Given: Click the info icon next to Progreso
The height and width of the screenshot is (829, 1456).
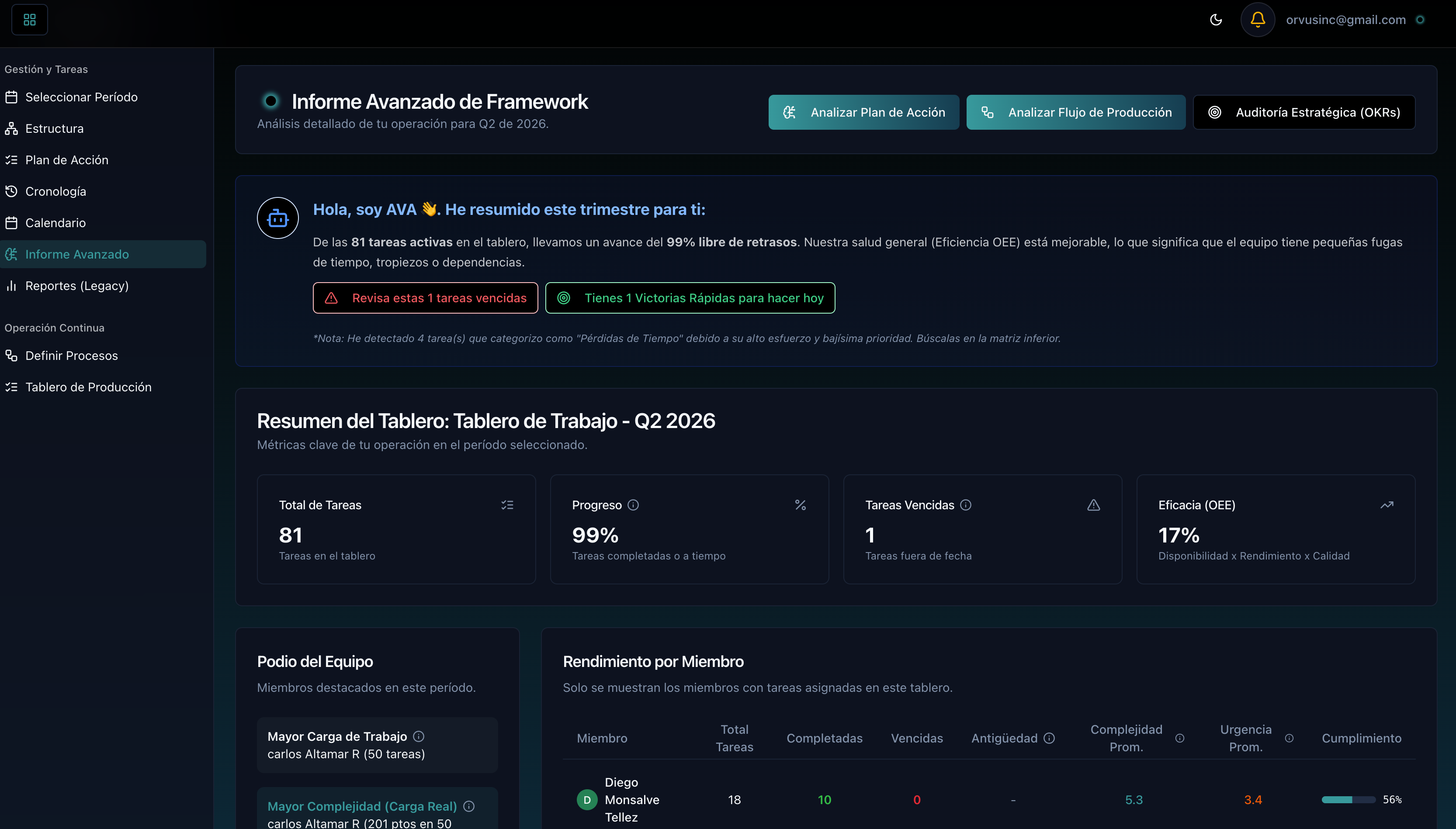Looking at the screenshot, I should pos(633,505).
